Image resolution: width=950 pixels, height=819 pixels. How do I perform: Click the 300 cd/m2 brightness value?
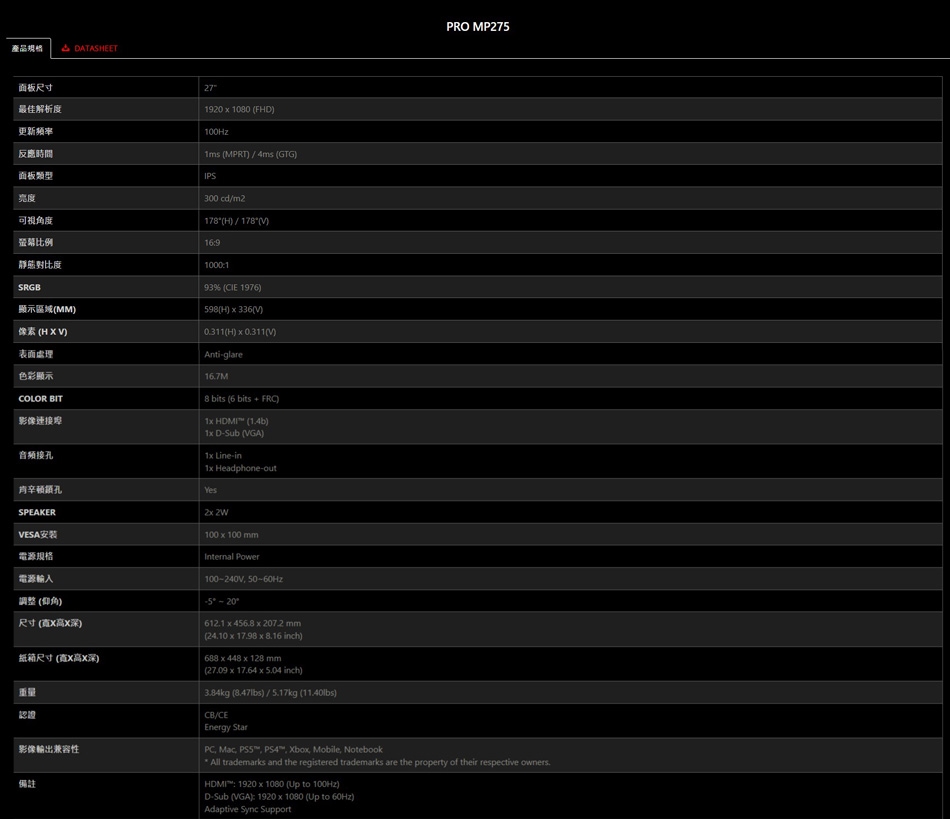point(224,199)
